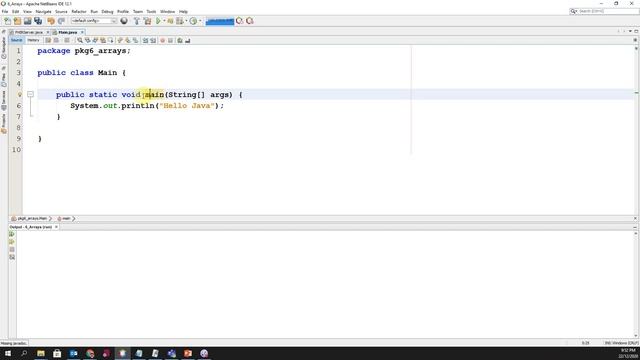The width and height of the screenshot is (640, 360).
Task: Close the Output - 6_Arrays tab
Action: point(56,227)
